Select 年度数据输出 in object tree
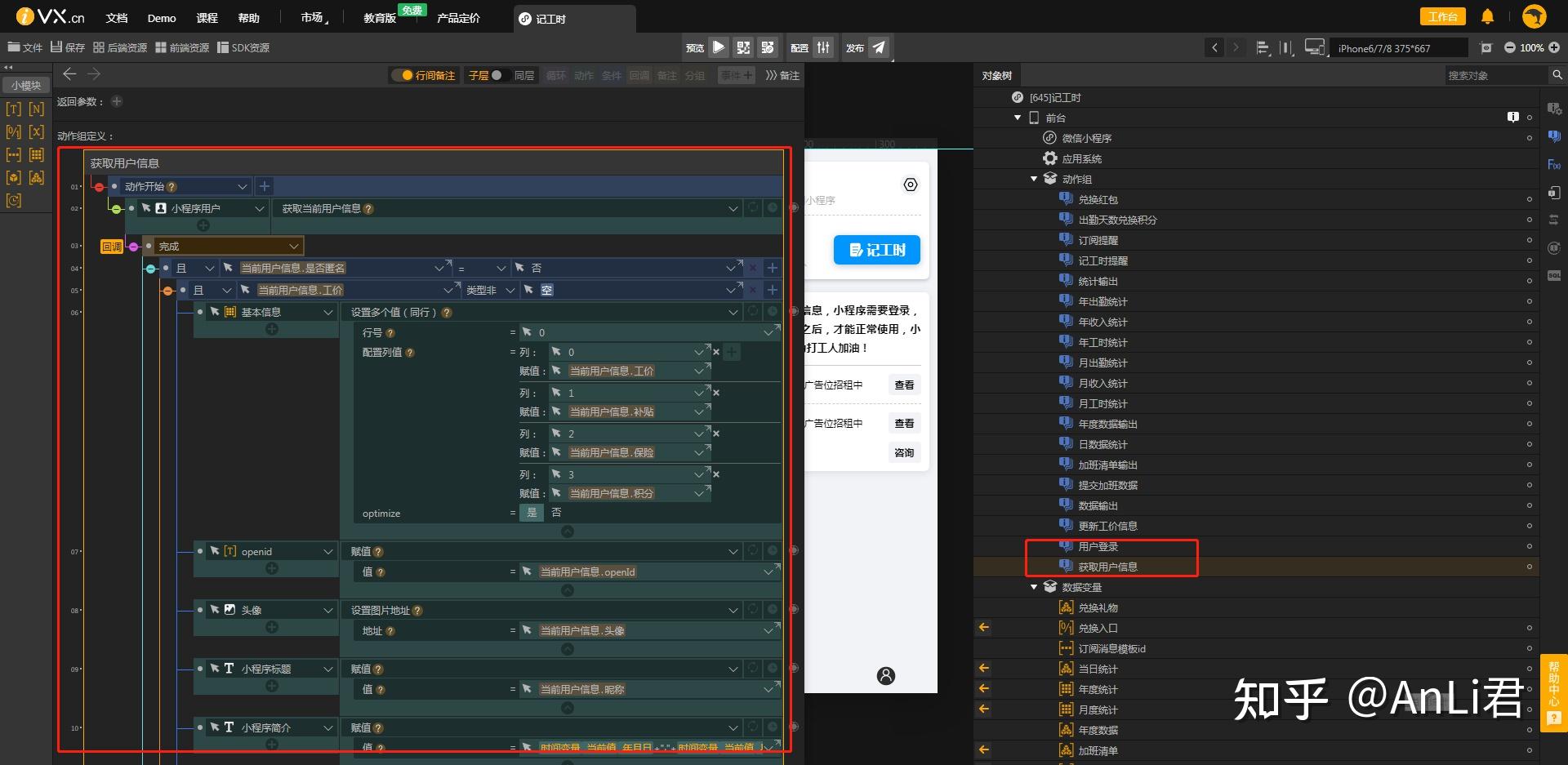This screenshot has height=765, width=1568. (1107, 424)
